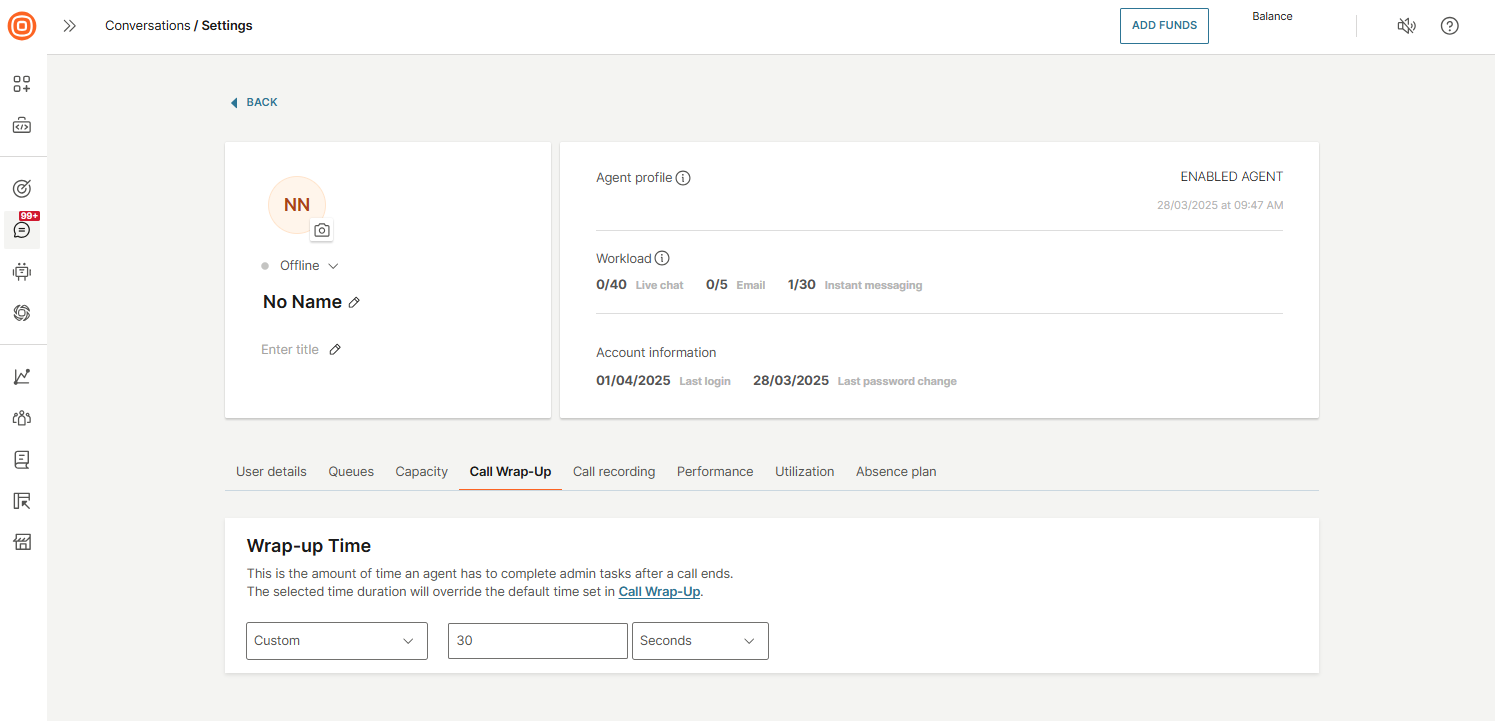Switch to the Capacity tab
The height and width of the screenshot is (721, 1495).
421,471
